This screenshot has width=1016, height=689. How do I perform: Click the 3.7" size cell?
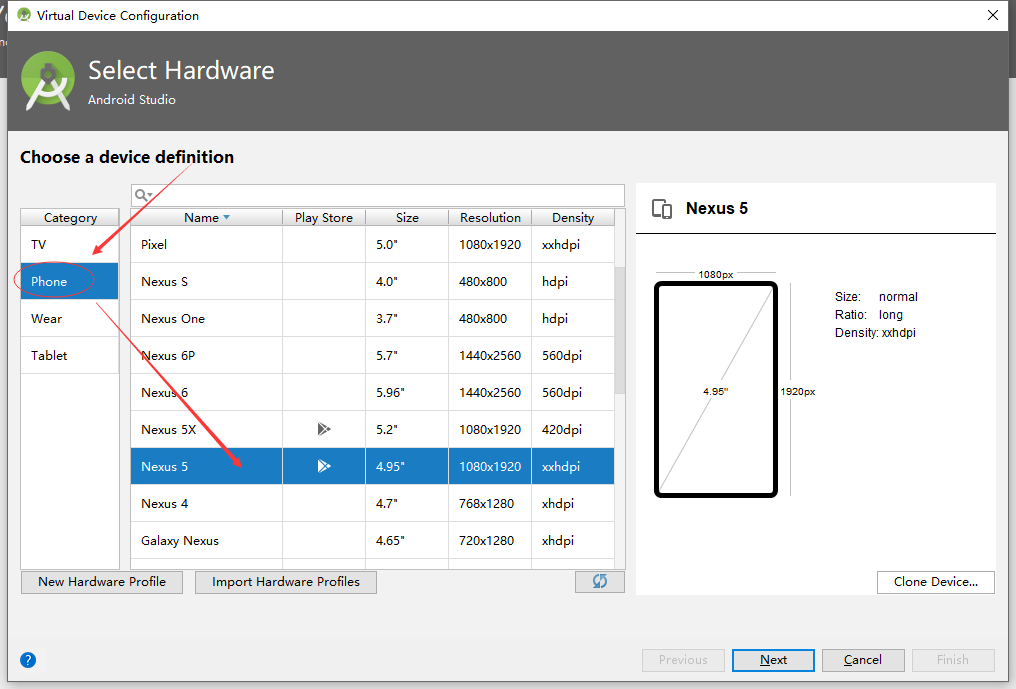tap(407, 318)
